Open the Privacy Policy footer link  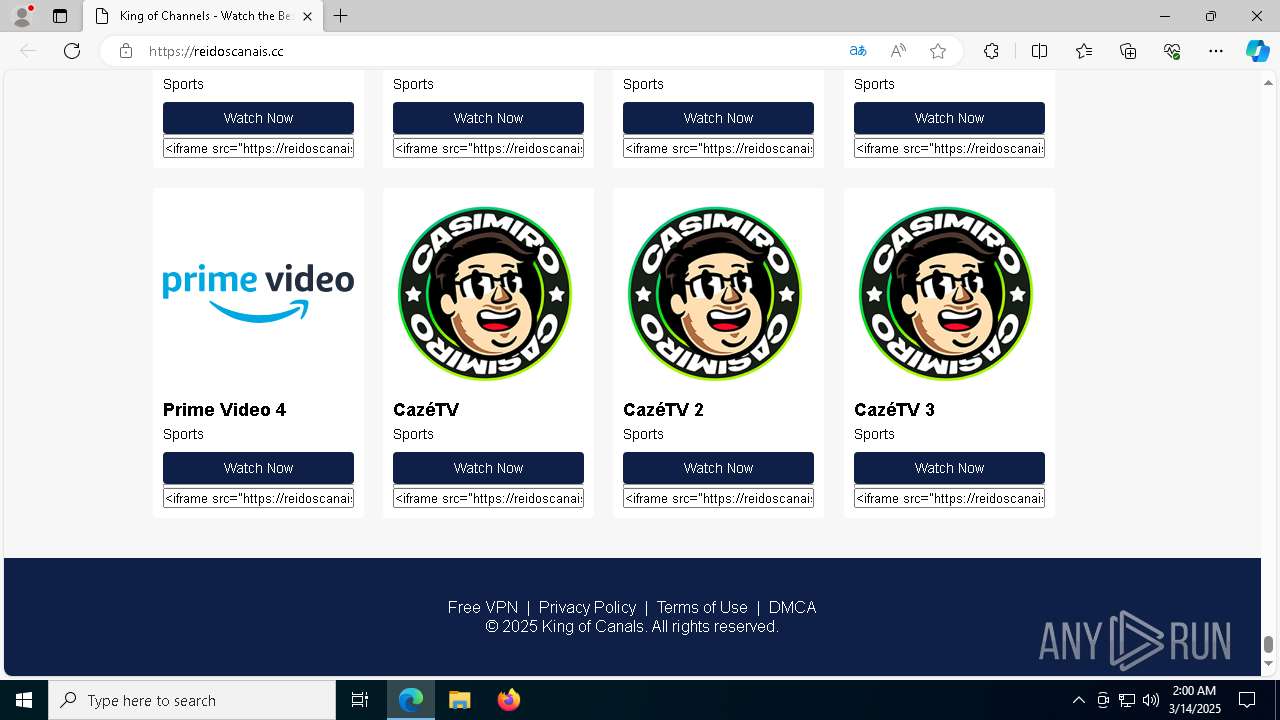[587, 607]
